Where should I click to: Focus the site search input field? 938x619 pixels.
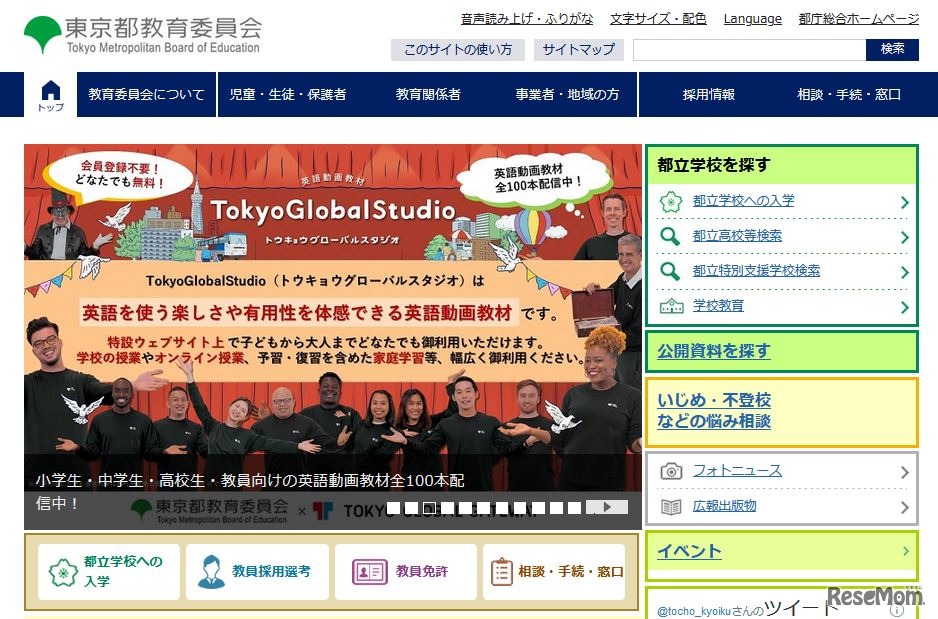[749, 50]
